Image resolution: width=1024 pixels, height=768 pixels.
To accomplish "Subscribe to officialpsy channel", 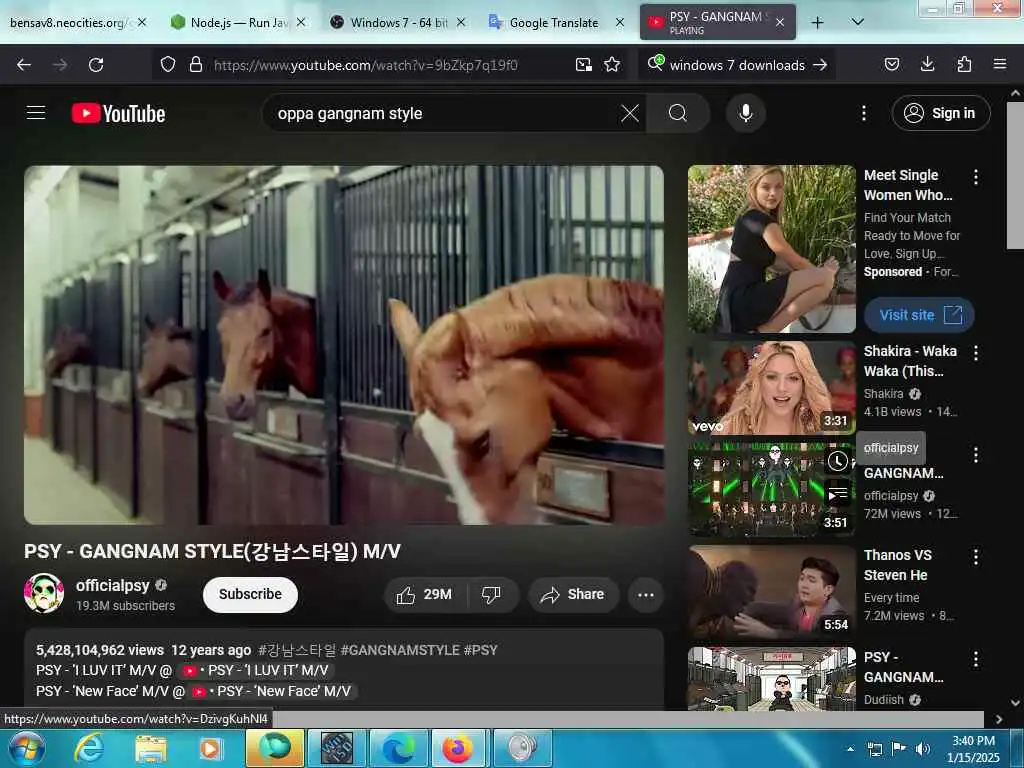I will pos(250,594).
